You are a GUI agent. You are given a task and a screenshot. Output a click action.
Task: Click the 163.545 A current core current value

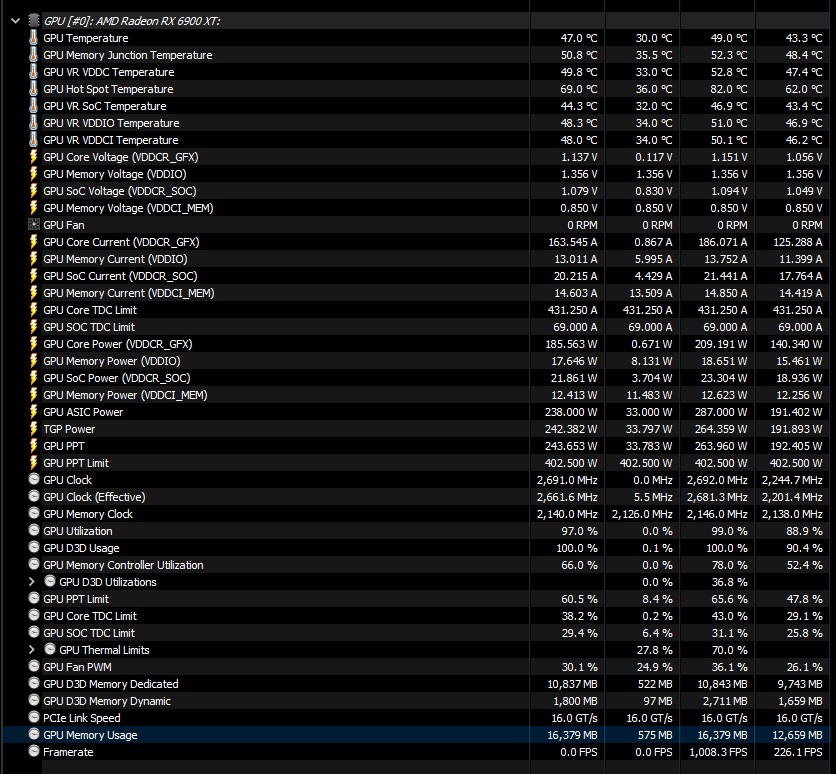tap(573, 242)
